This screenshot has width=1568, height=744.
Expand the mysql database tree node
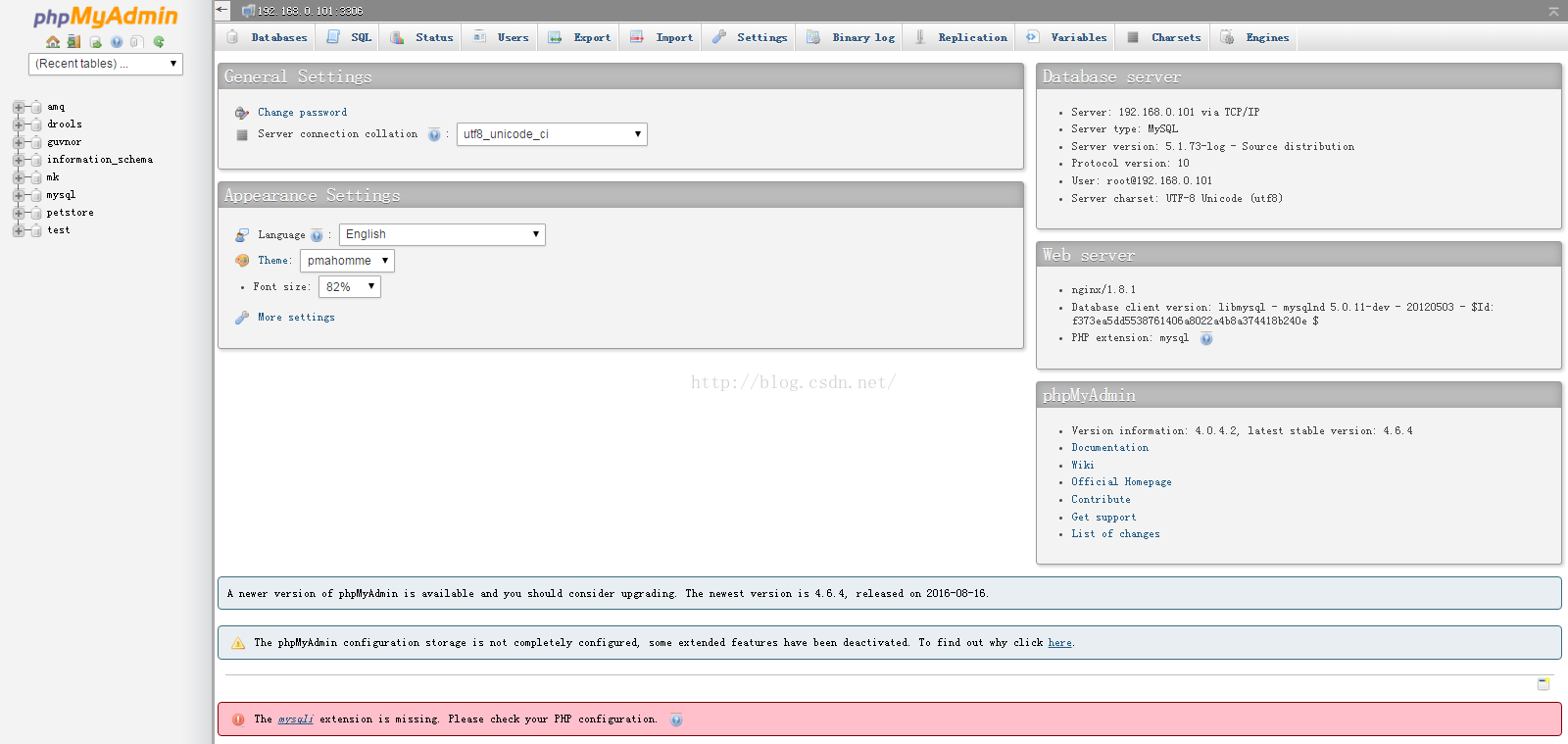point(18,195)
